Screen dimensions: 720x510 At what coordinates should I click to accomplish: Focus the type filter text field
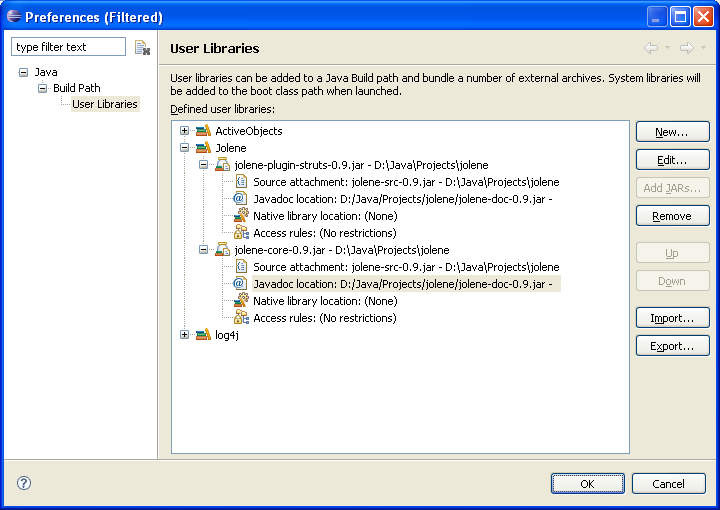click(68, 47)
